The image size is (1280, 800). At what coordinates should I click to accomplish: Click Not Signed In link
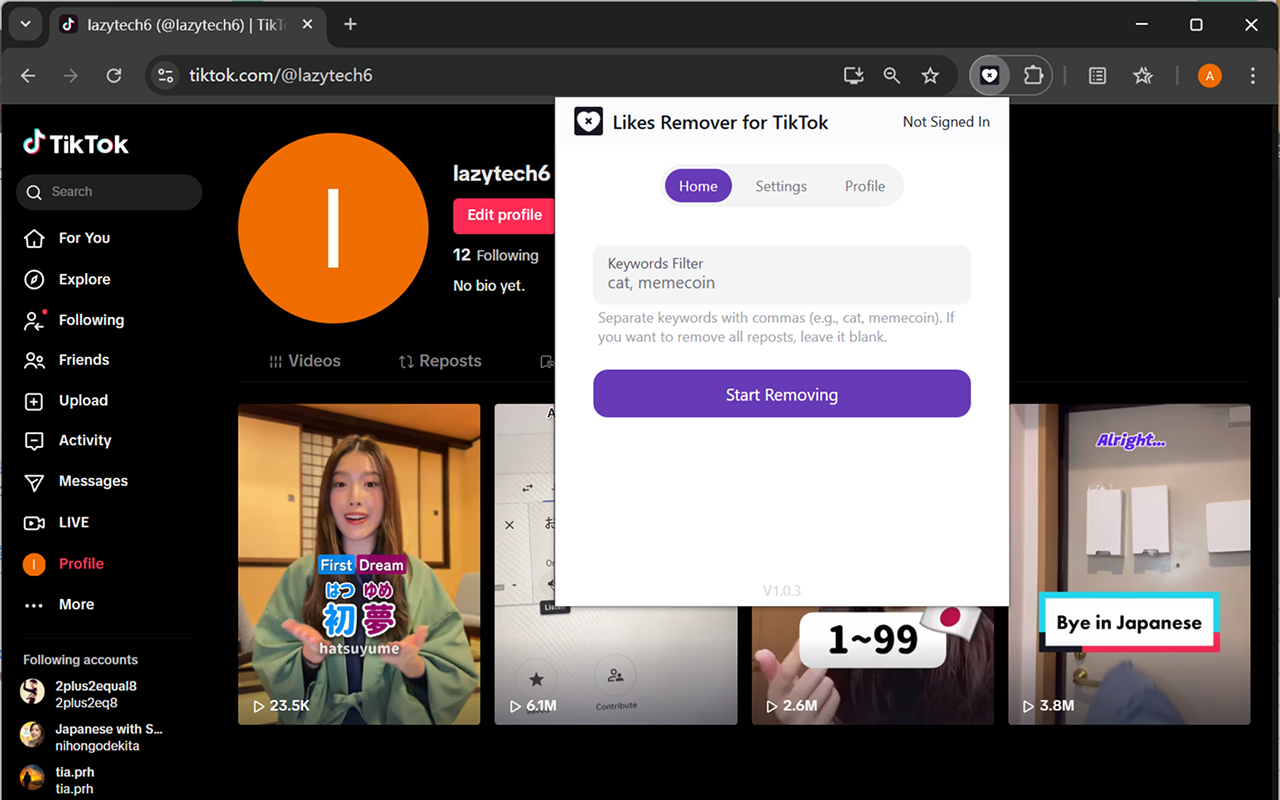946,122
